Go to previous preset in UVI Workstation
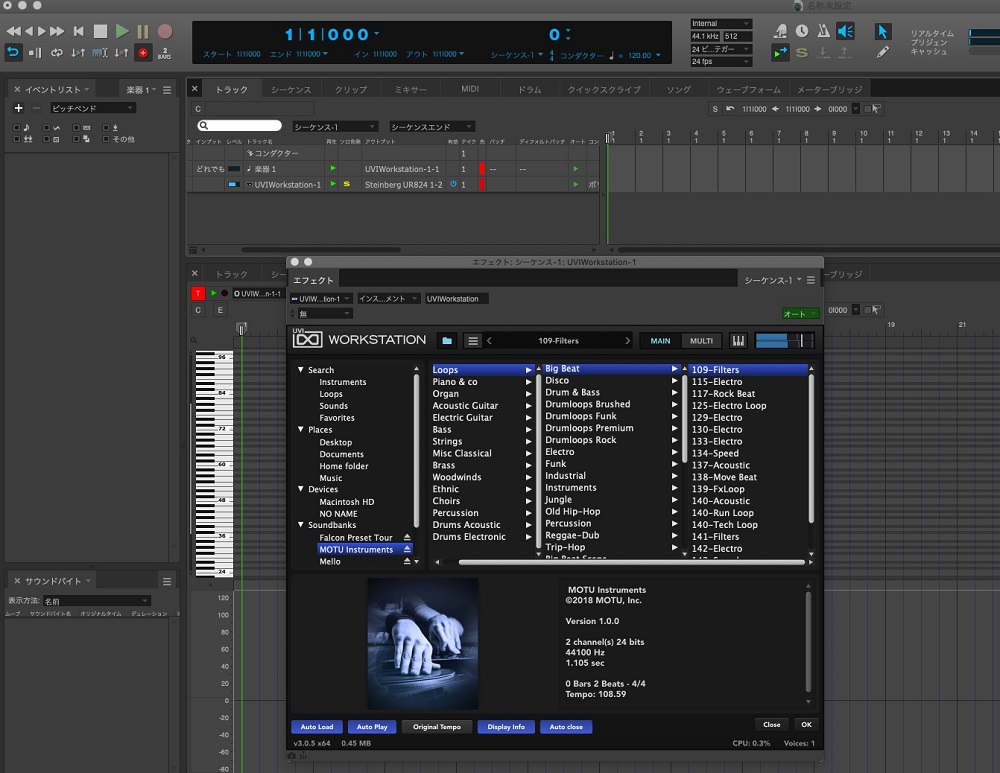 click(x=489, y=341)
